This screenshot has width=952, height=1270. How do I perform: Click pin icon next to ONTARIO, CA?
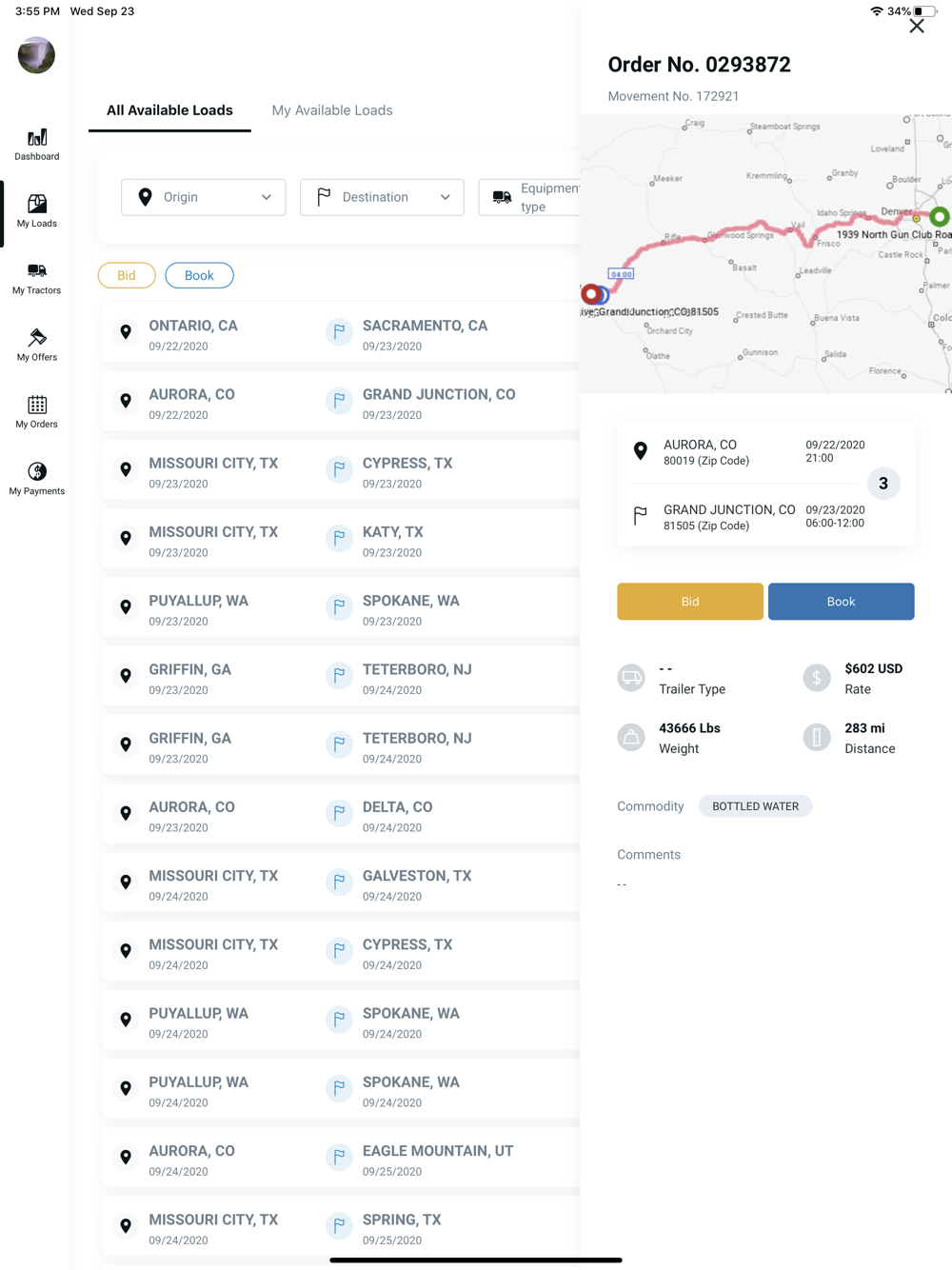126,332
